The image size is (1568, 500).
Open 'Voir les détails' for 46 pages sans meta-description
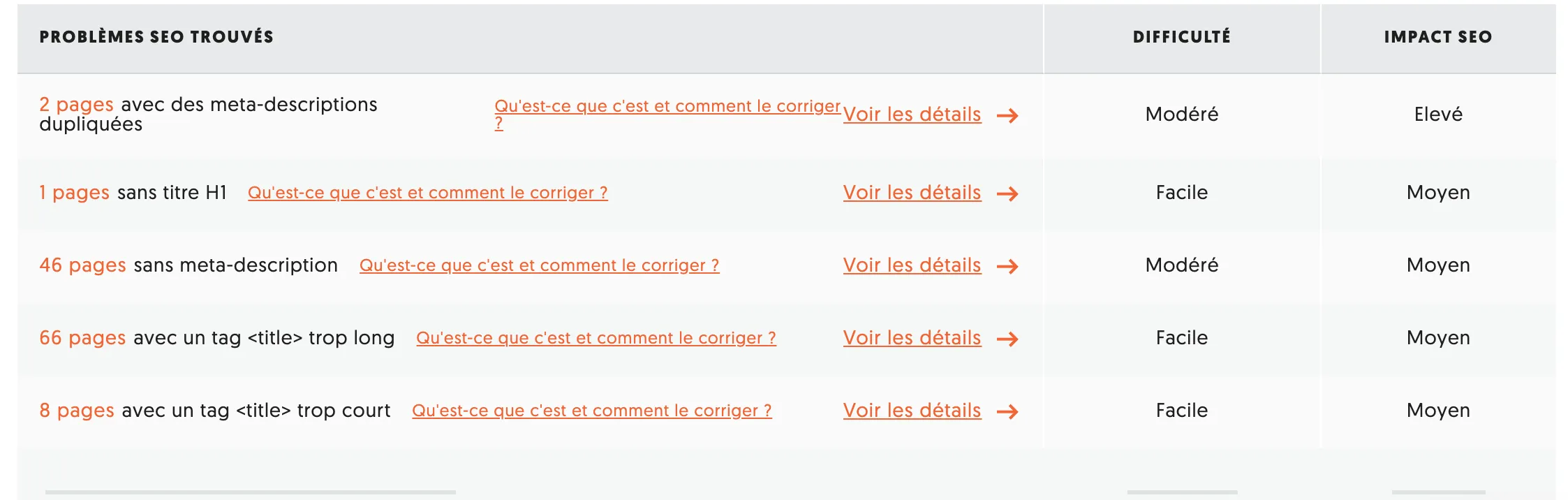(x=911, y=265)
